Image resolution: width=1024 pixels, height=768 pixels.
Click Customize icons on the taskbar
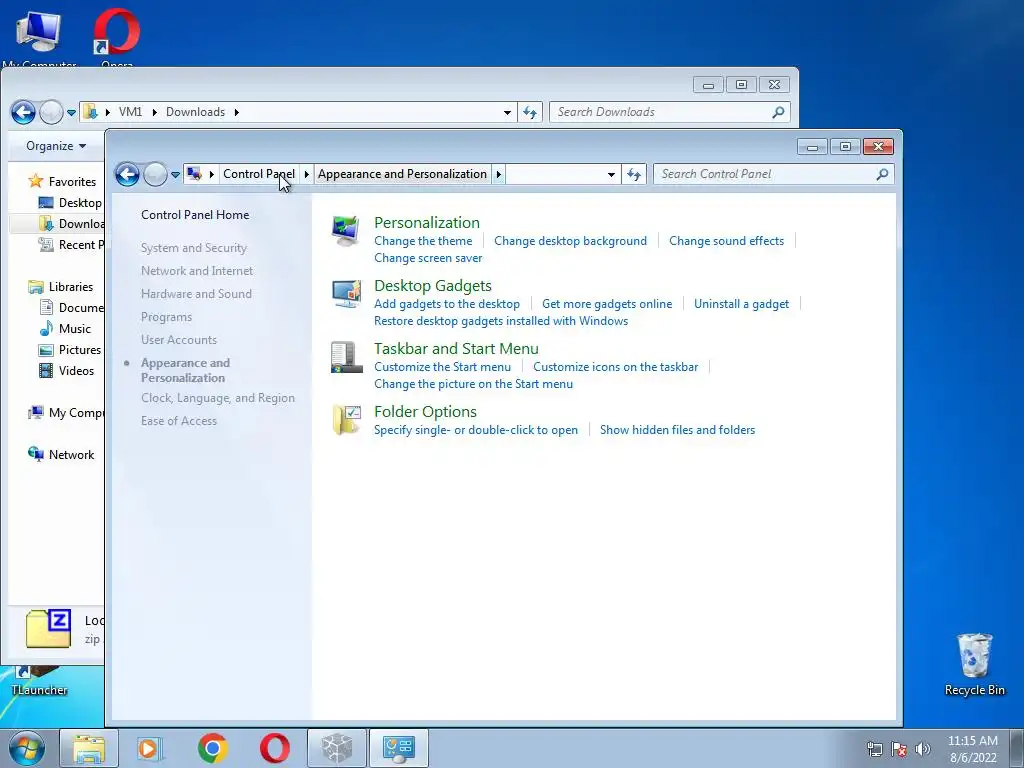[x=615, y=367]
